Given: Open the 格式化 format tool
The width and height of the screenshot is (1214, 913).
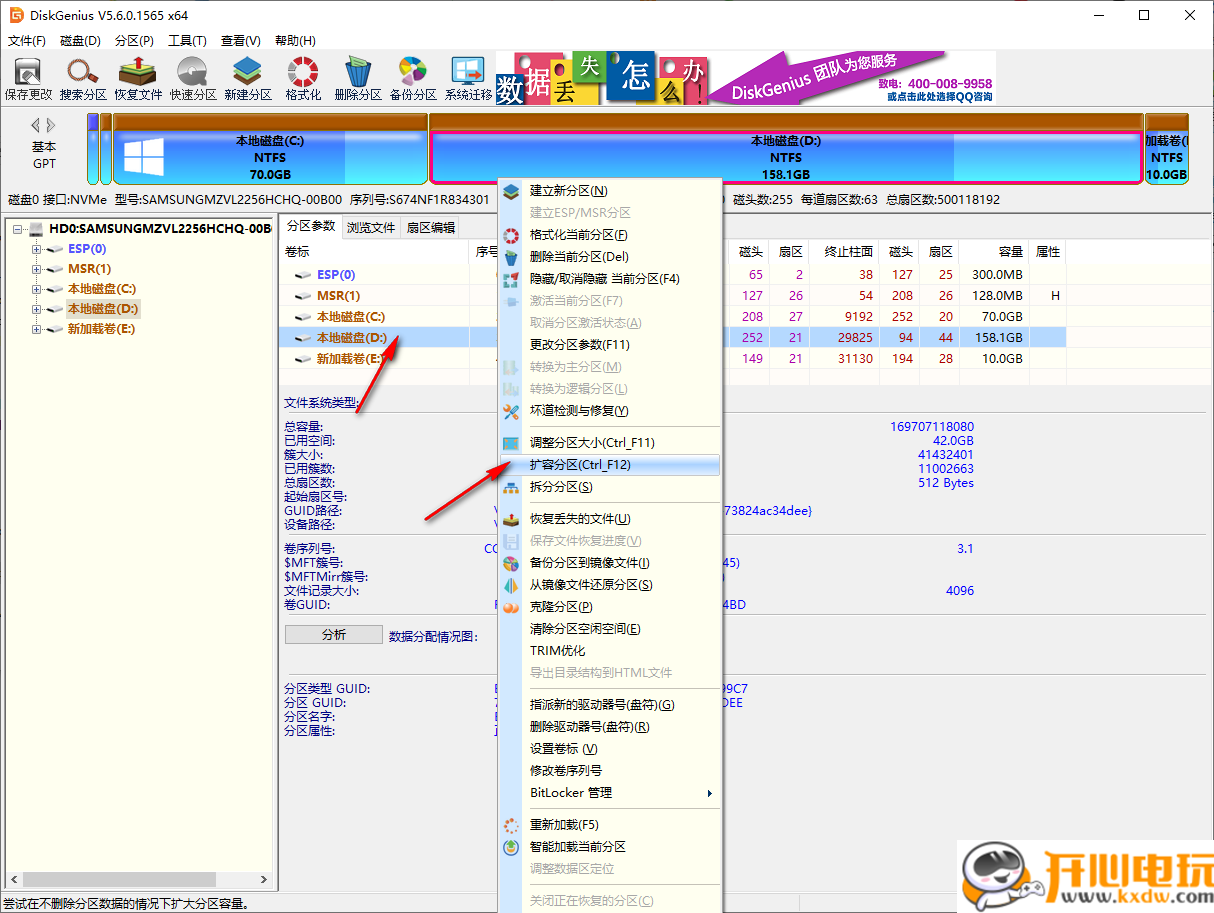Looking at the screenshot, I should (301, 77).
